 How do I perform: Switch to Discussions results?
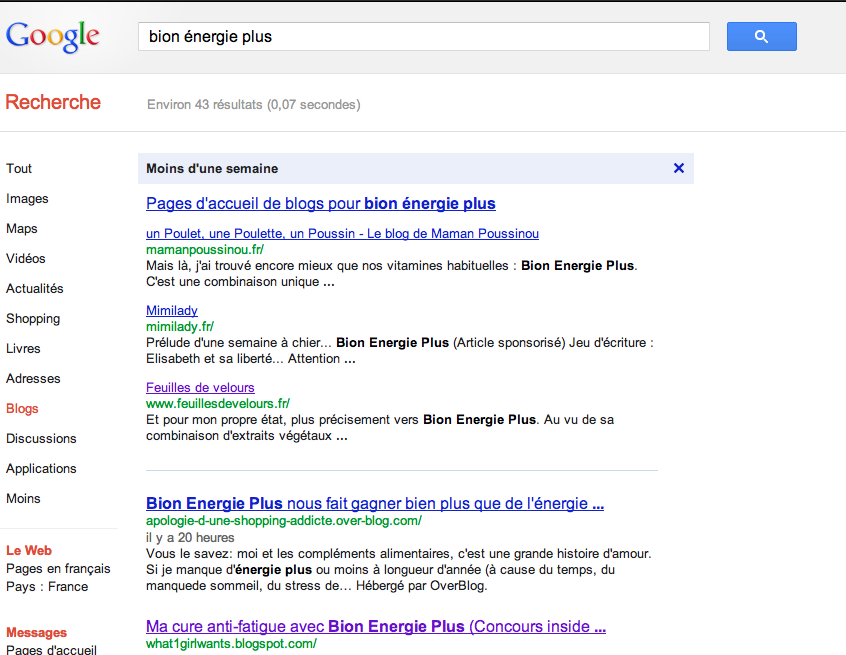tap(41, 439)
